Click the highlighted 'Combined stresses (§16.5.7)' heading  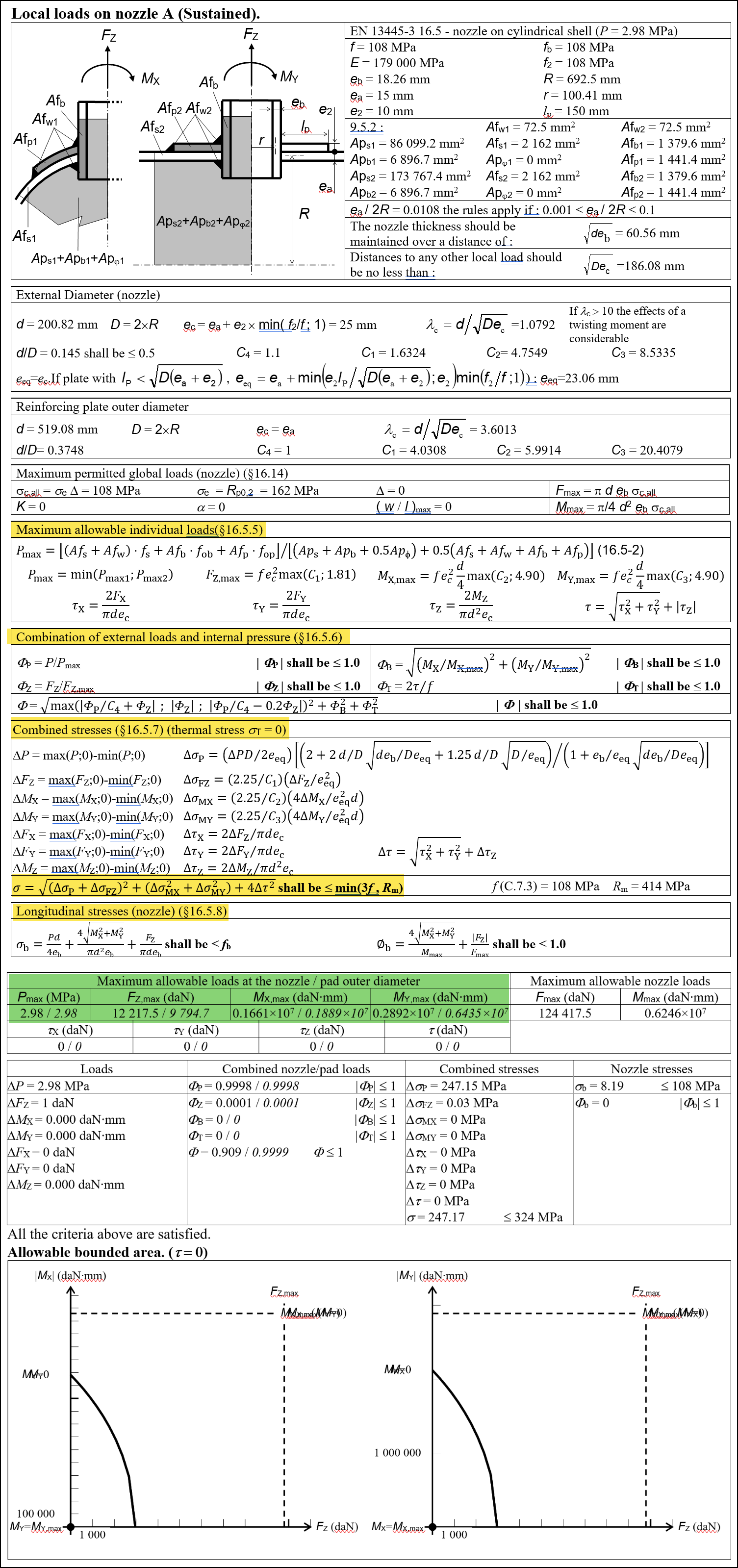149,730
